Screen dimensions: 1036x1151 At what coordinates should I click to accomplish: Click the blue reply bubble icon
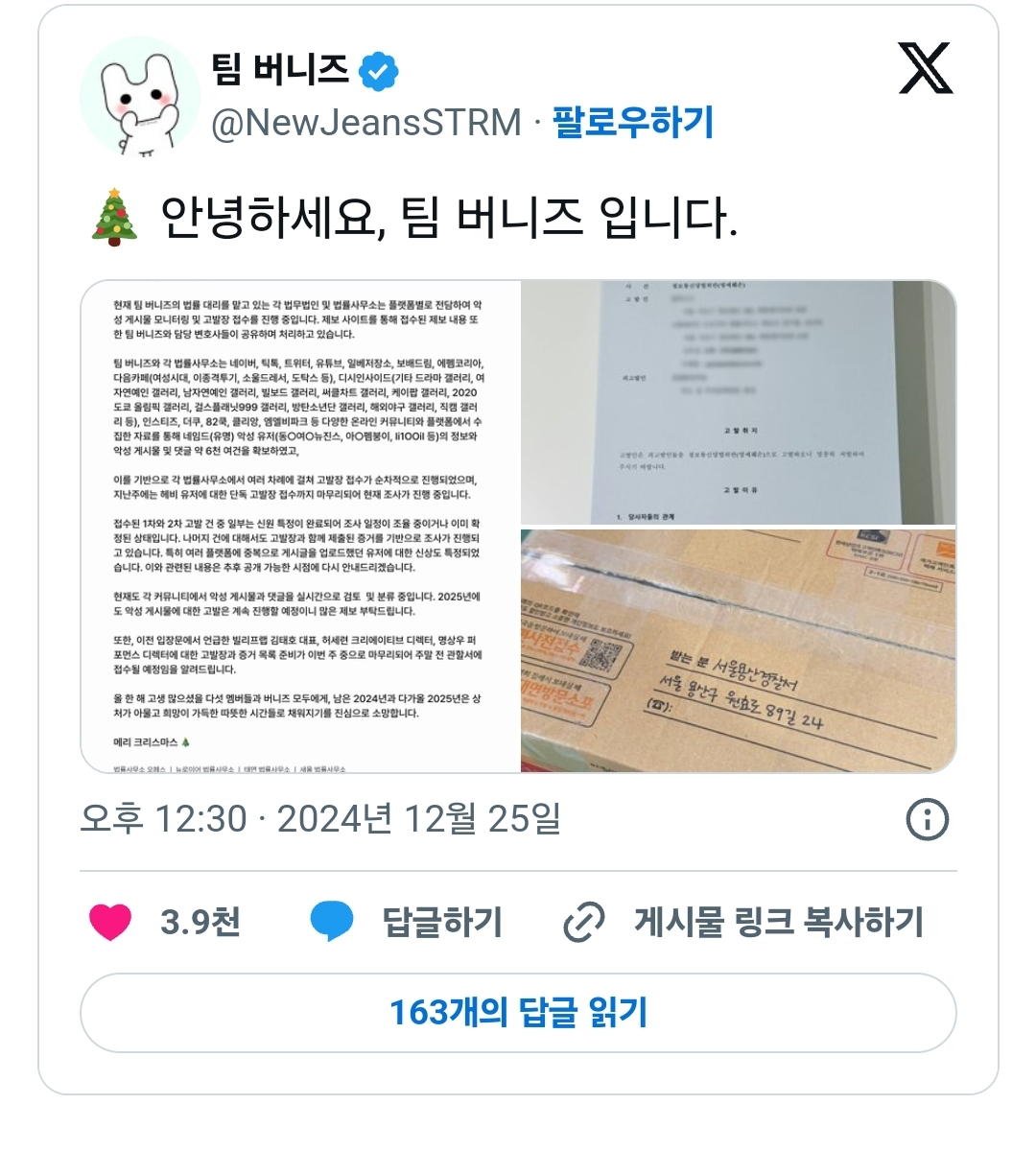[332, 922]
